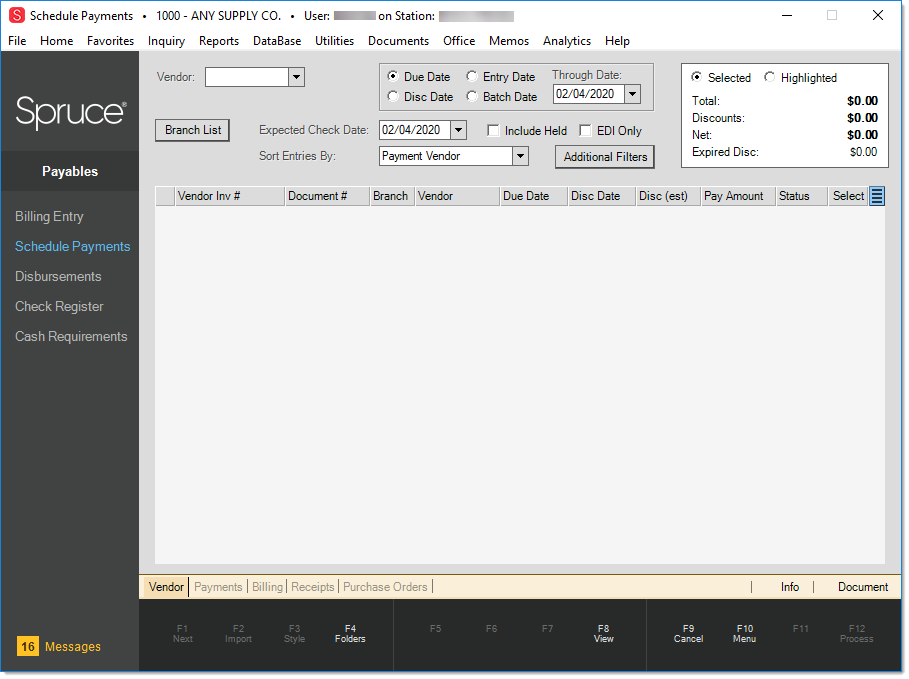Click the Through Date field

click(591, 94)
